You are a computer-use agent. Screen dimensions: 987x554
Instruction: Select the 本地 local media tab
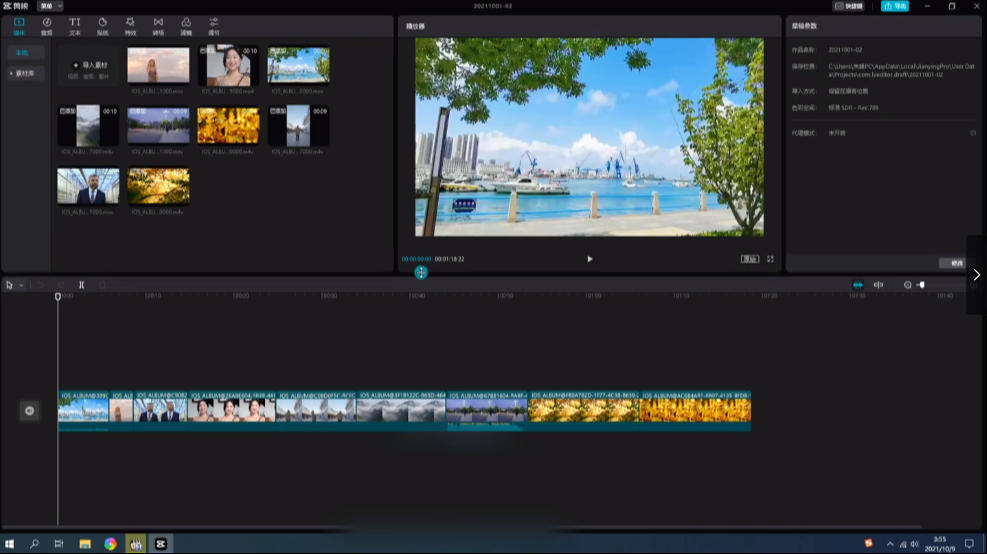(x=22, y=52)
